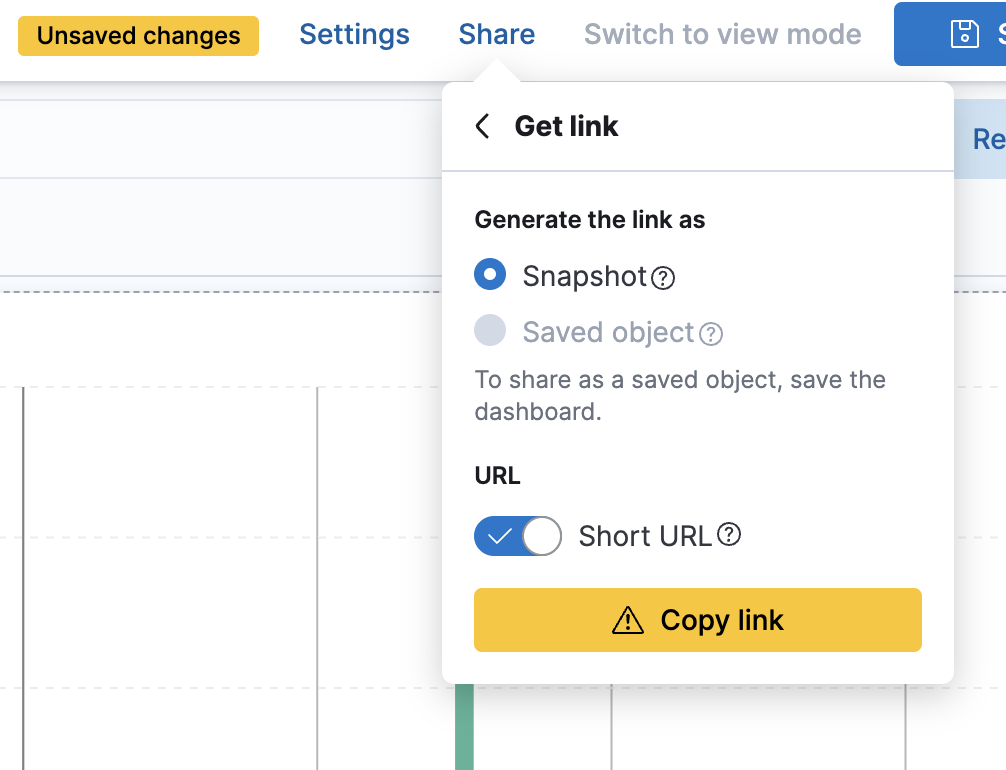The height and width of the screenshot is (770, 1006).
Task: Click the help icon beside Snapshot
Action: point(663,278)
